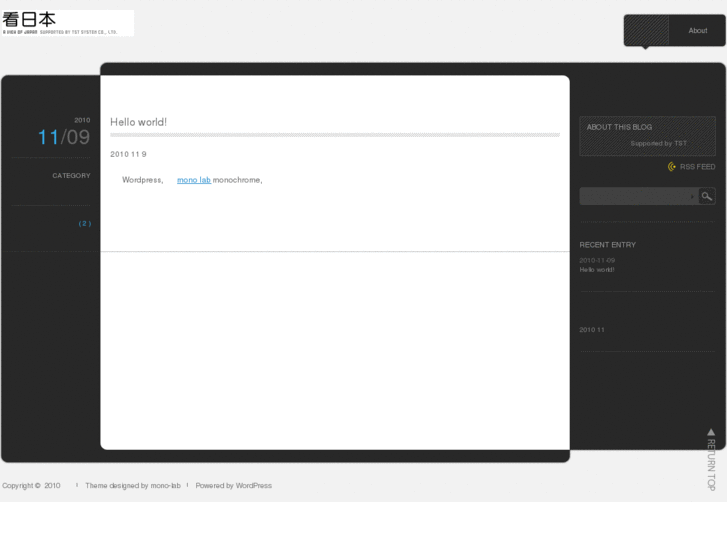Focus the sidebar search input field
The height and width of the screenshot is (545, 727).
click(x=639, y=196)
